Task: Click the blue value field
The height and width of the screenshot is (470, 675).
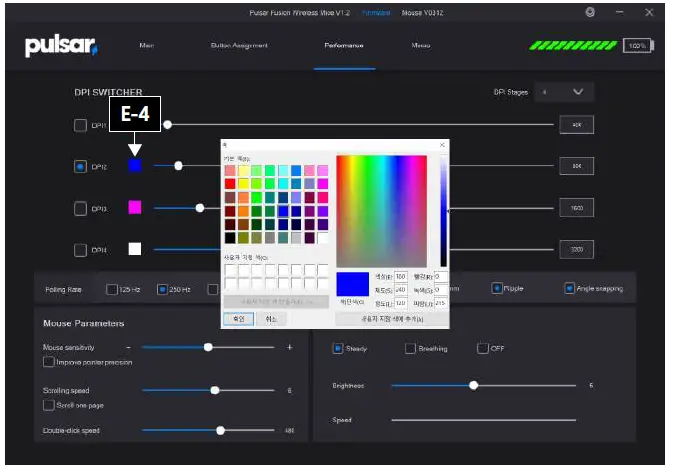Action: click(x=441, y=303)
